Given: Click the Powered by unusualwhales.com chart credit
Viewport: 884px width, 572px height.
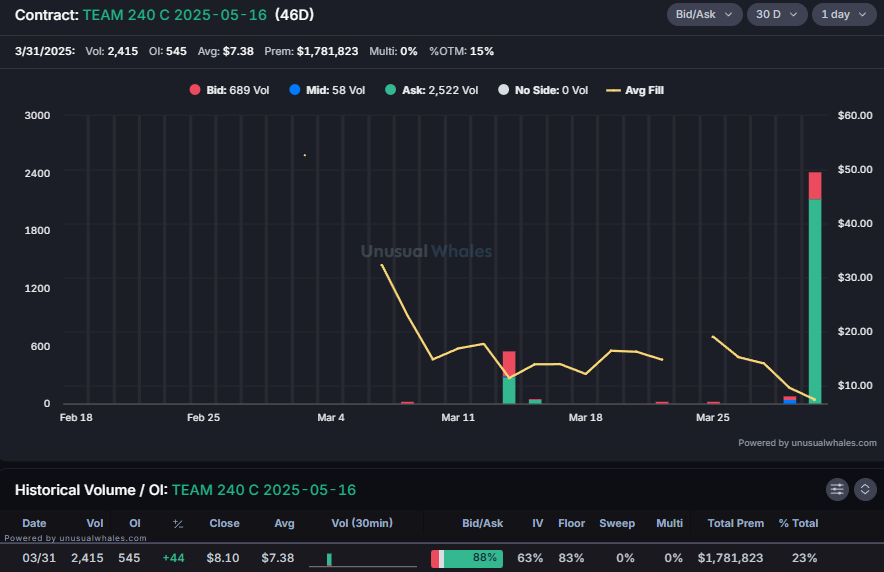Looking at the screenshot, I should (x=807, y=443).
